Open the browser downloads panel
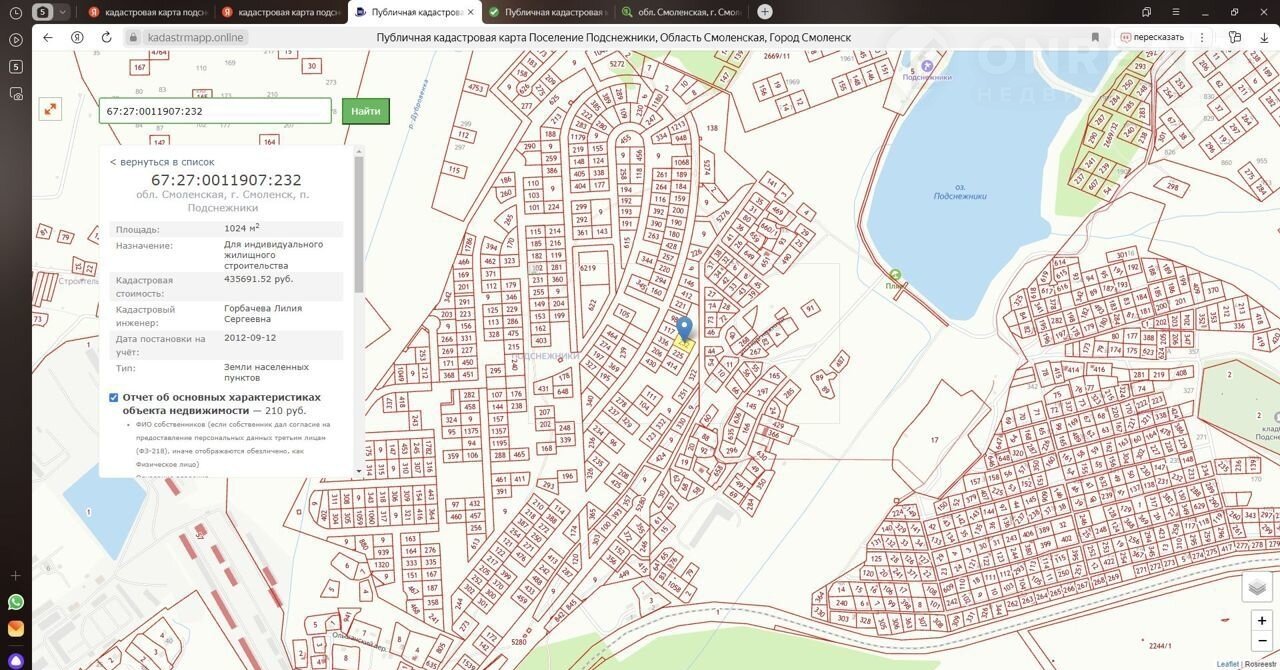 click(x=1263, y=37)
